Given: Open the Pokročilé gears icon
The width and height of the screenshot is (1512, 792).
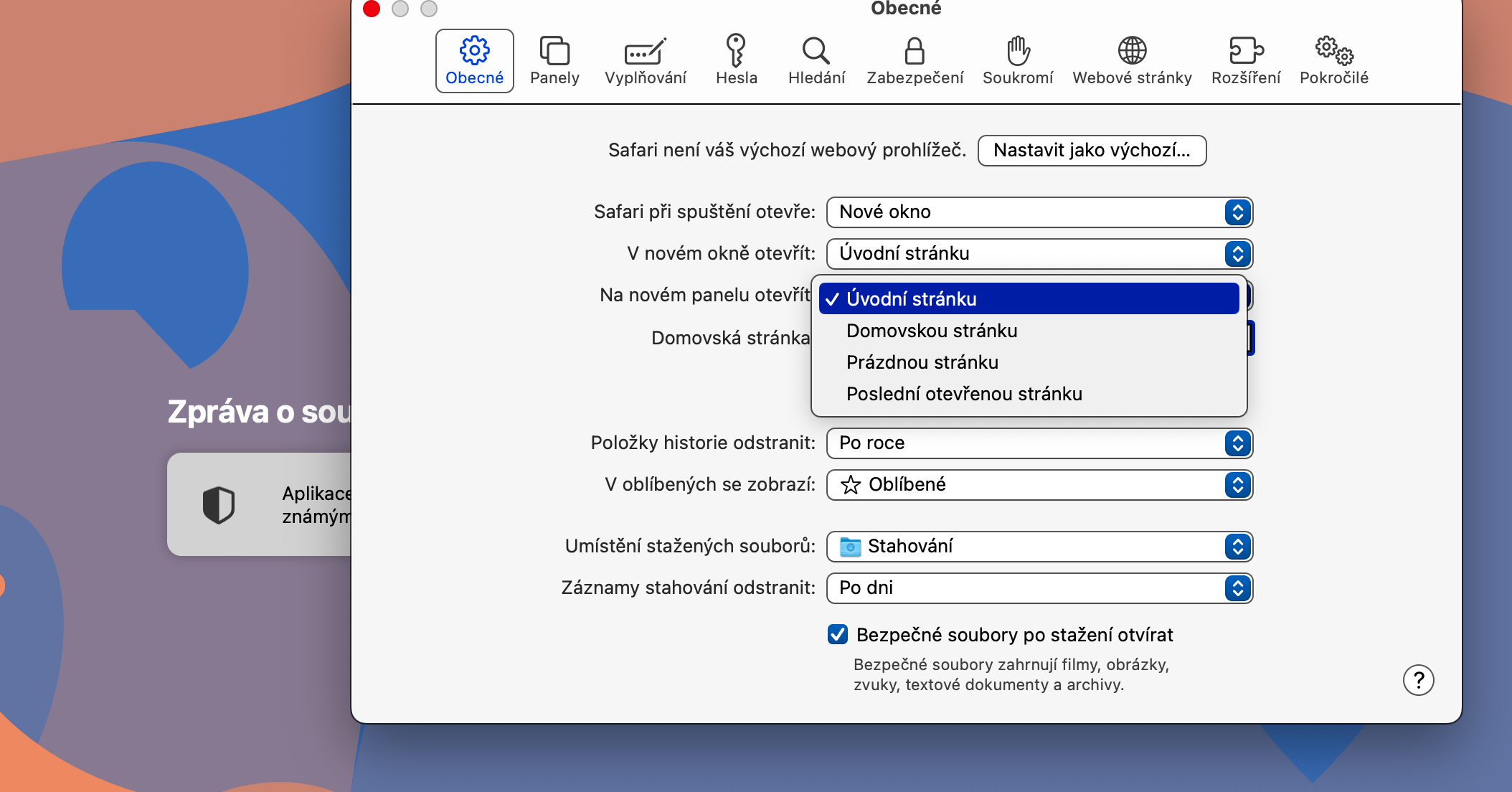Looking at the screenshot, I should click(x=1333, y=52).
